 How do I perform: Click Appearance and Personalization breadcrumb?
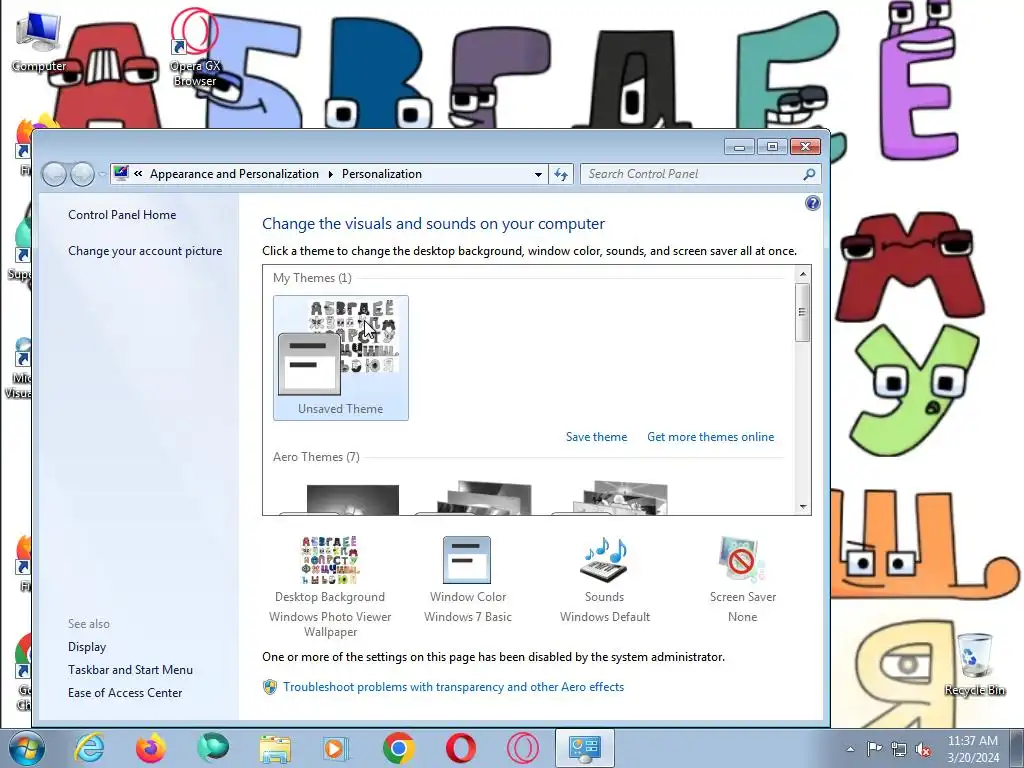click(x=234, y=174)
